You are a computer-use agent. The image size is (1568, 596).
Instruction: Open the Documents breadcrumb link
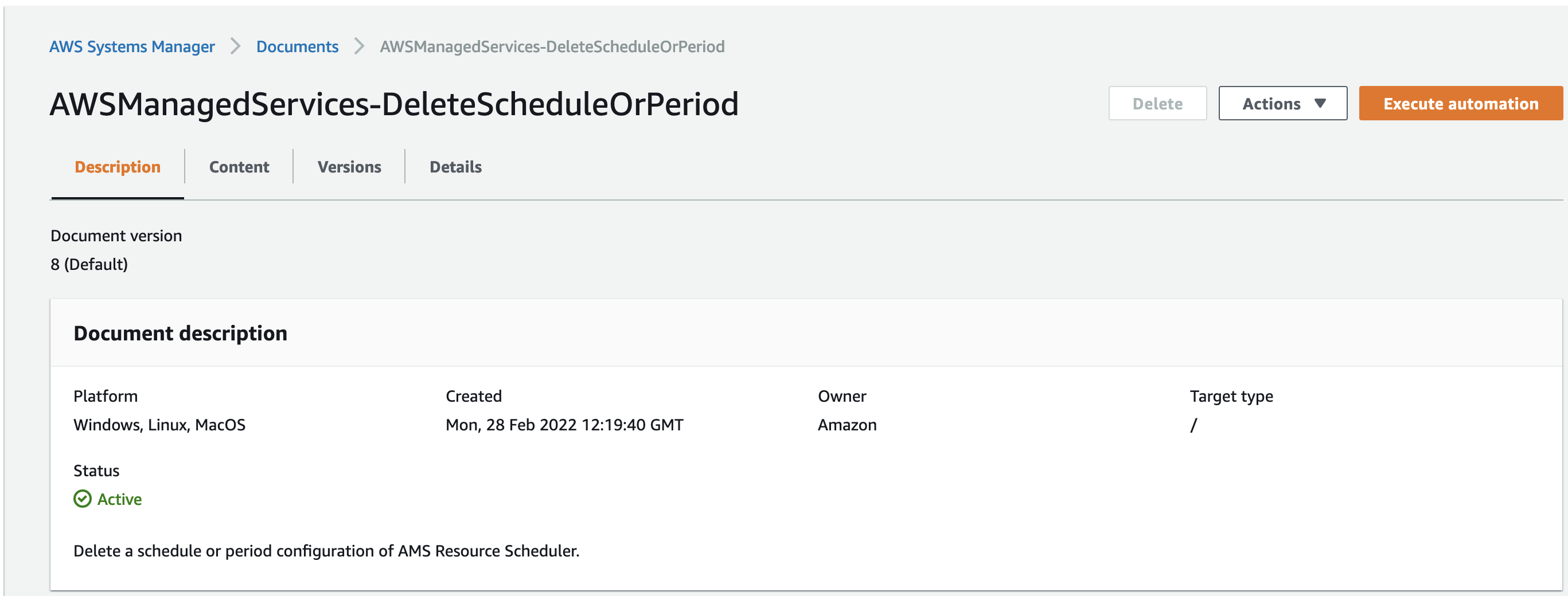point(297,46)
